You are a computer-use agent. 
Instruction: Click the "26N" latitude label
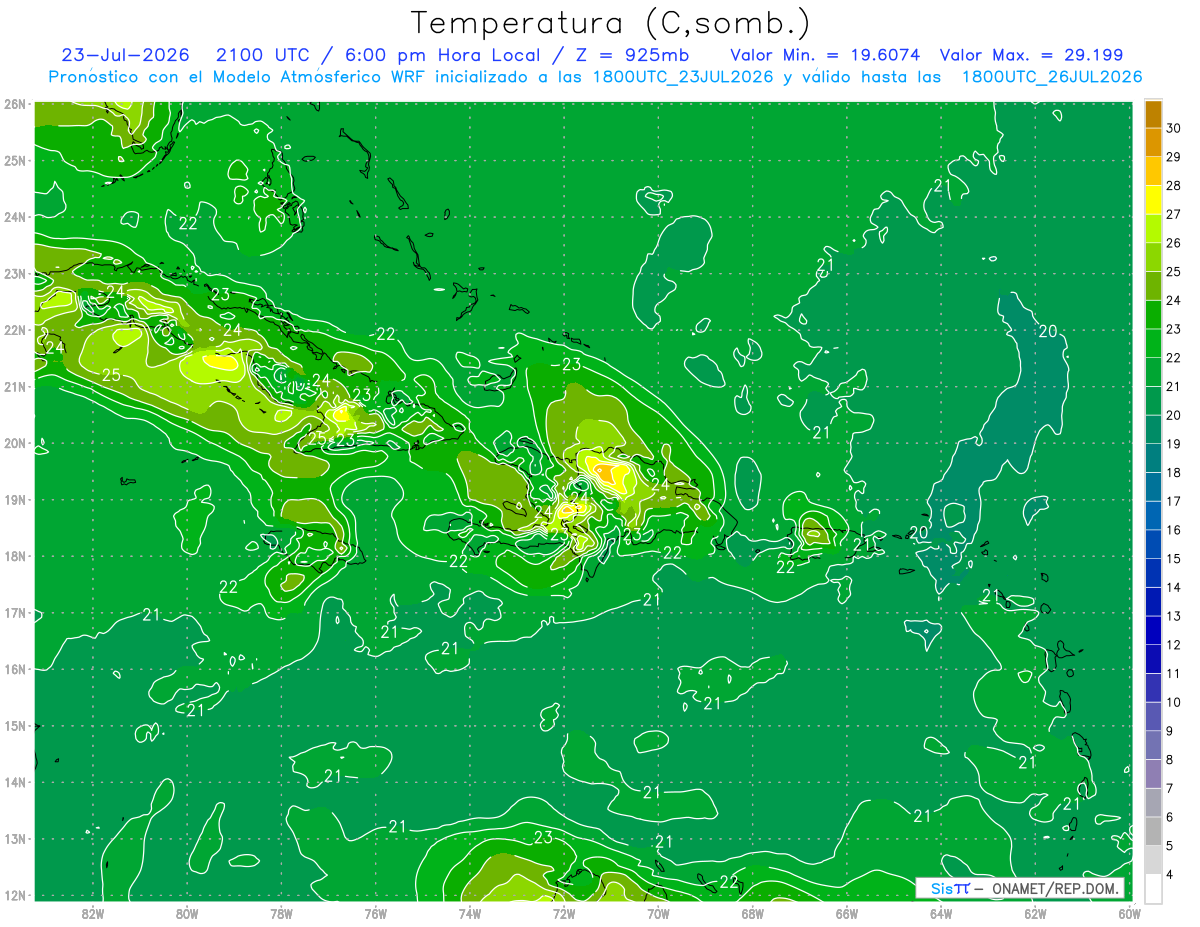[15, 104]
